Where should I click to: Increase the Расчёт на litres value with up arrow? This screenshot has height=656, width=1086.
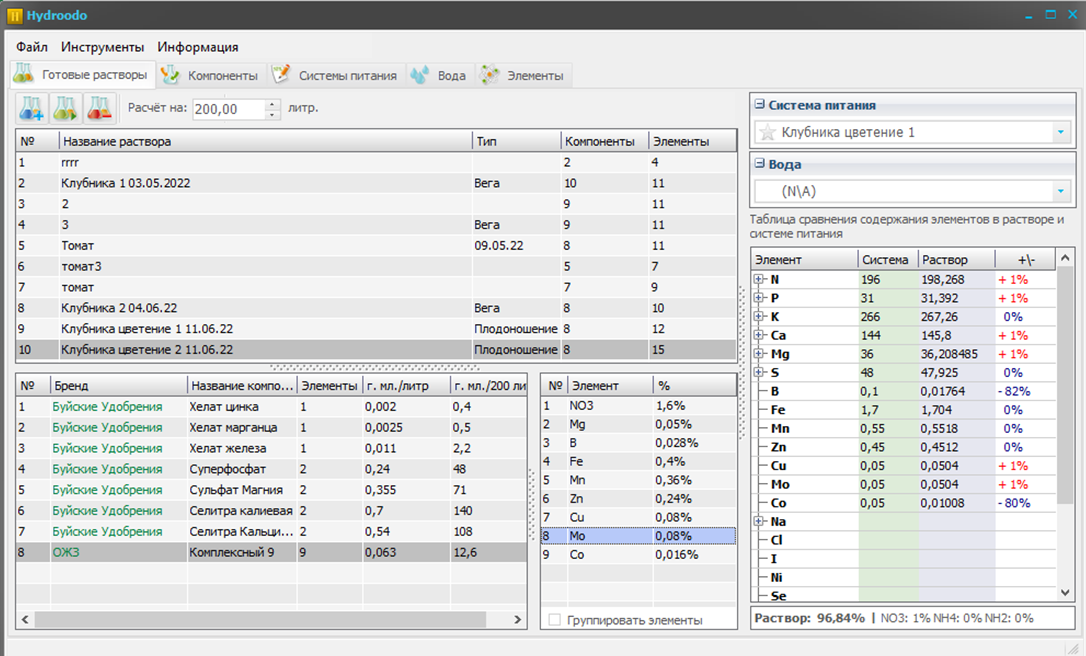(273, 104)
